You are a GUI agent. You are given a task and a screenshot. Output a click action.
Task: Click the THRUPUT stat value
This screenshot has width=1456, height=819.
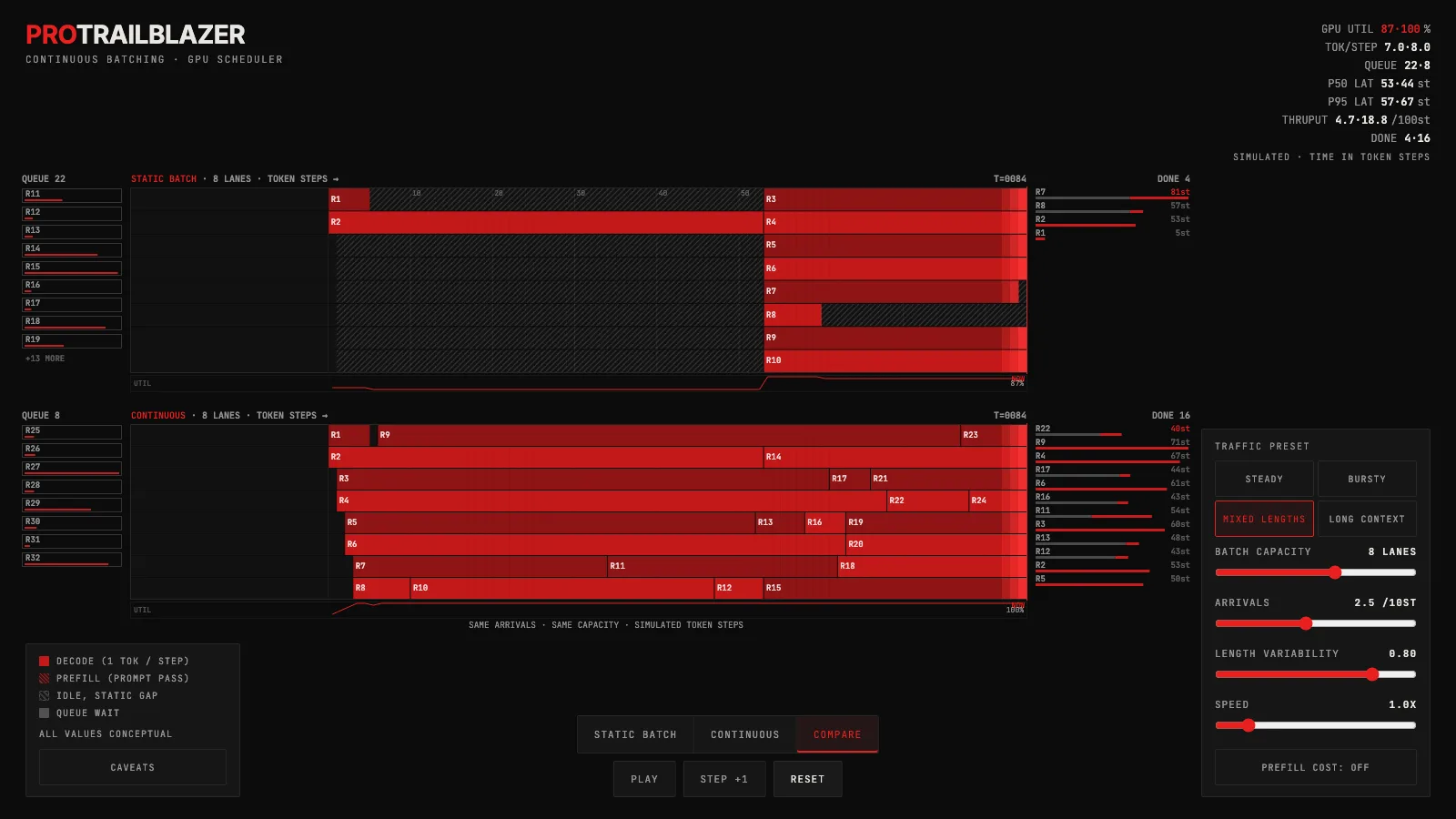[1361, 120]
